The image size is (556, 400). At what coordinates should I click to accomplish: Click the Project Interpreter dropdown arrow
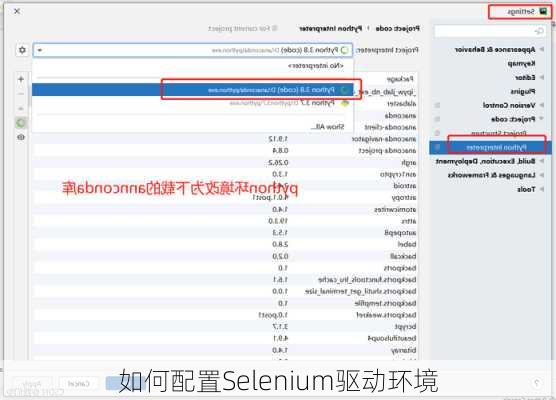click(x=40, y=50)
